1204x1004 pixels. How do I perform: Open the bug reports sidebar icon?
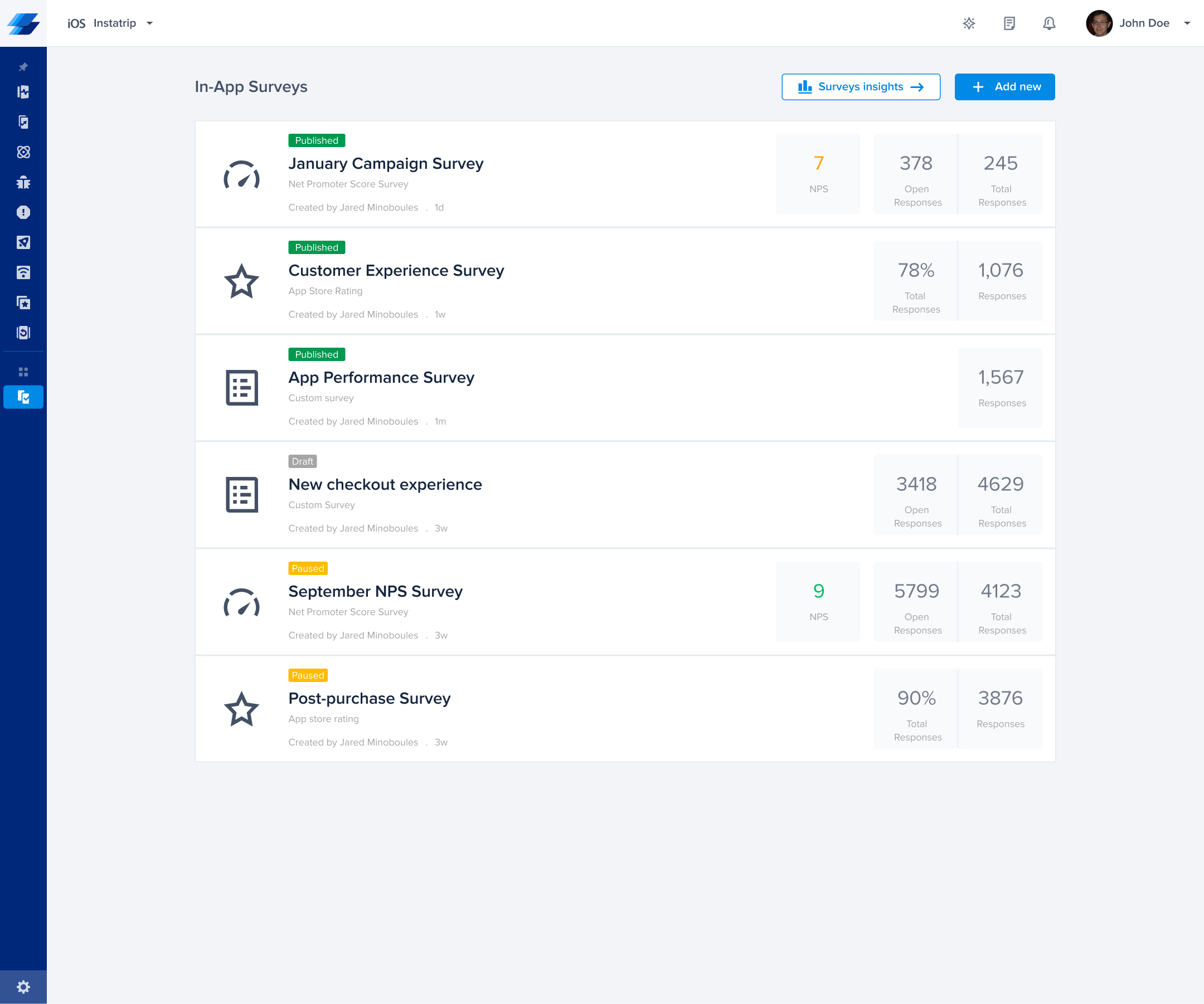point(23,182)
